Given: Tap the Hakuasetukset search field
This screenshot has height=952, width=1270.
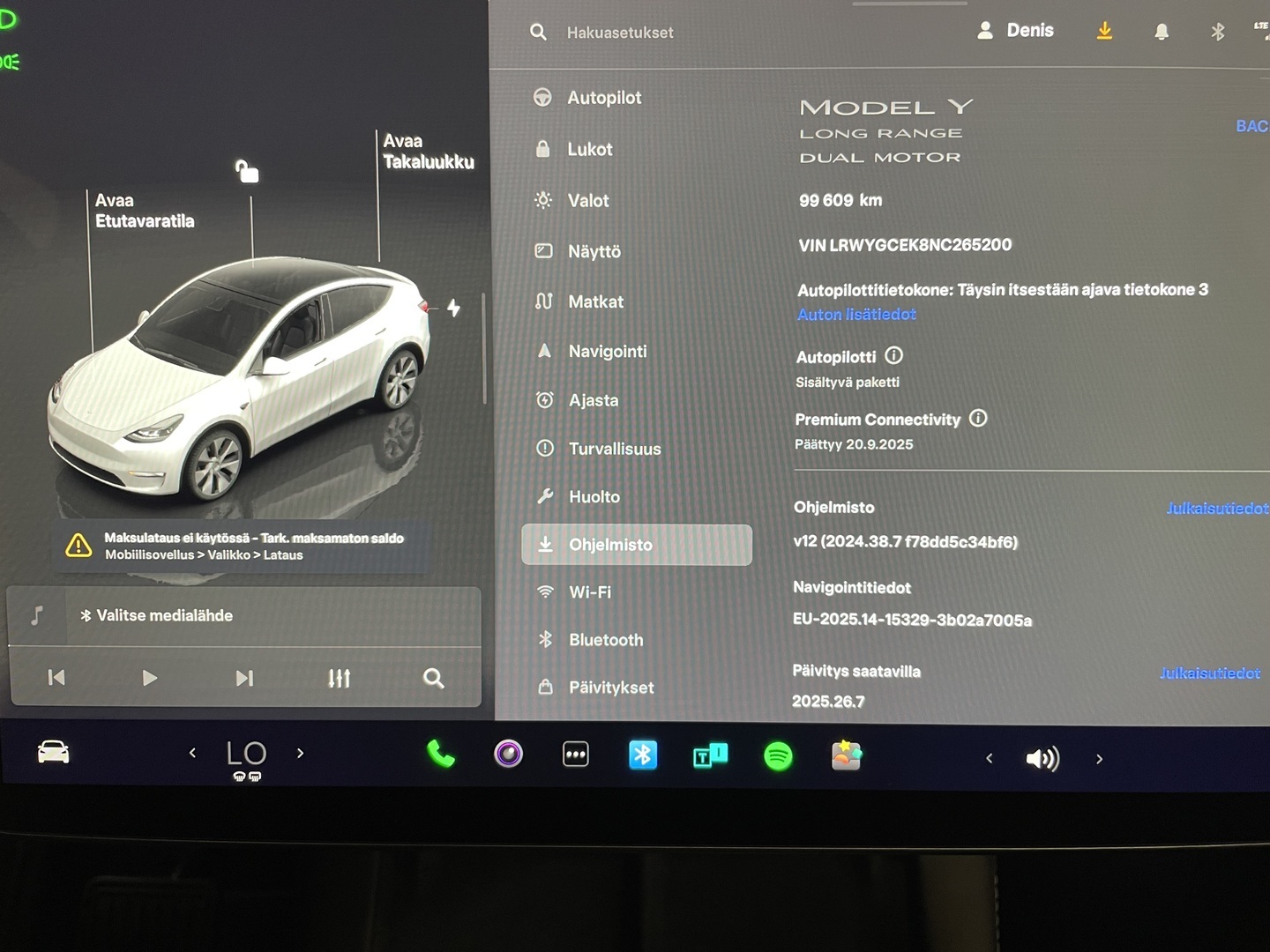Looking at the screenshot, I should coord(620,33).
